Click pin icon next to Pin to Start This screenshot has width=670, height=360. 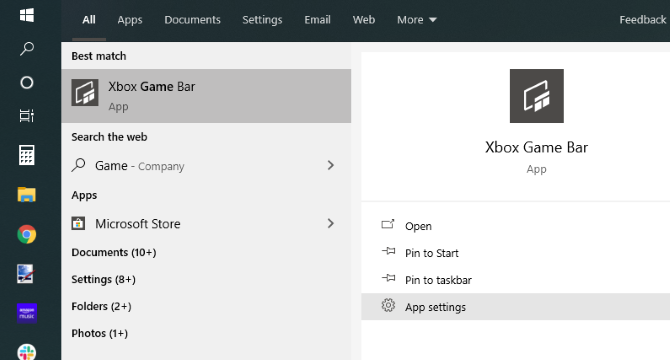pyautogui.click(x=388, y=251)
